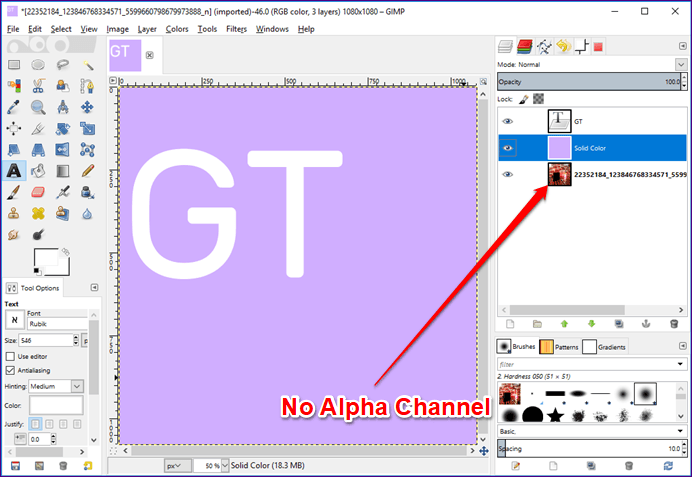Open the Basic brush tag dropdown
The image size is (692, 477).
click(680, 431)
